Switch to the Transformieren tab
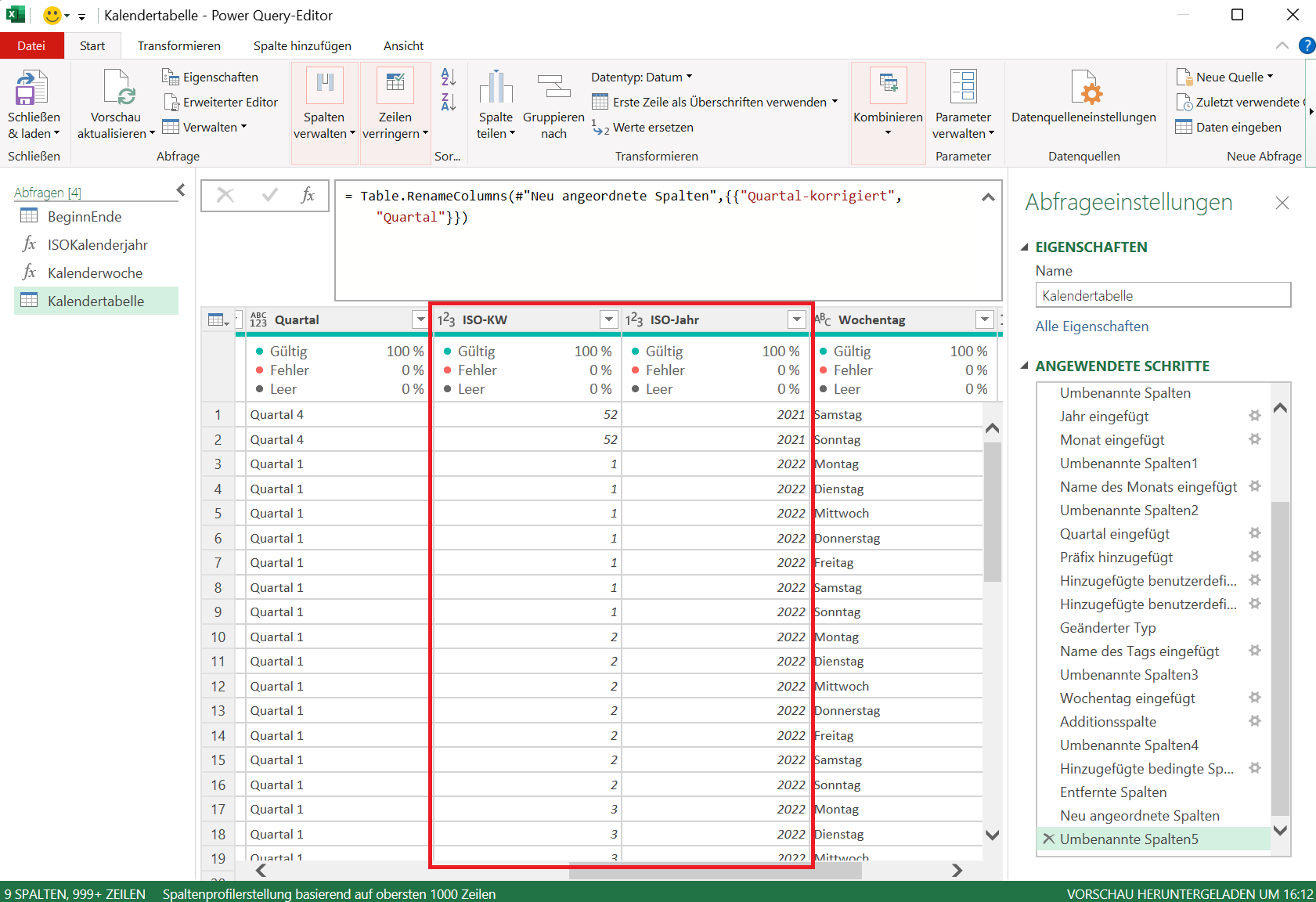Screen dimensions: 1316x902 tap(179, 46)
